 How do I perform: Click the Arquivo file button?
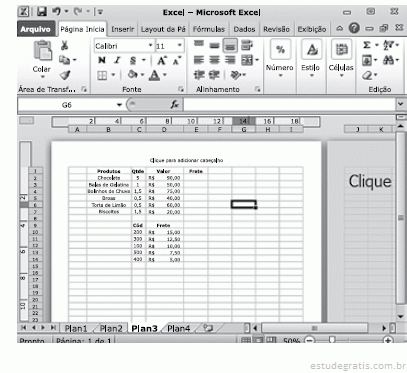click(36, 29)
